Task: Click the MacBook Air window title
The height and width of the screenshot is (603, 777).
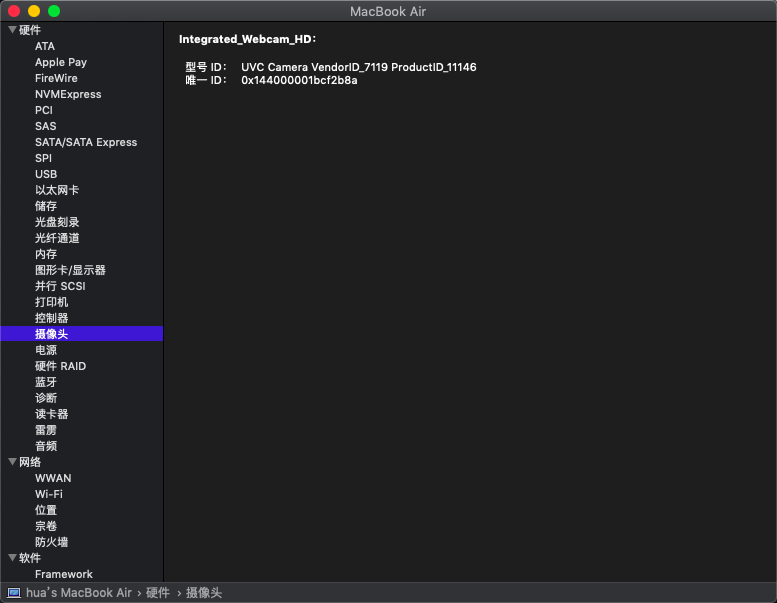Action: click(388, 11)
